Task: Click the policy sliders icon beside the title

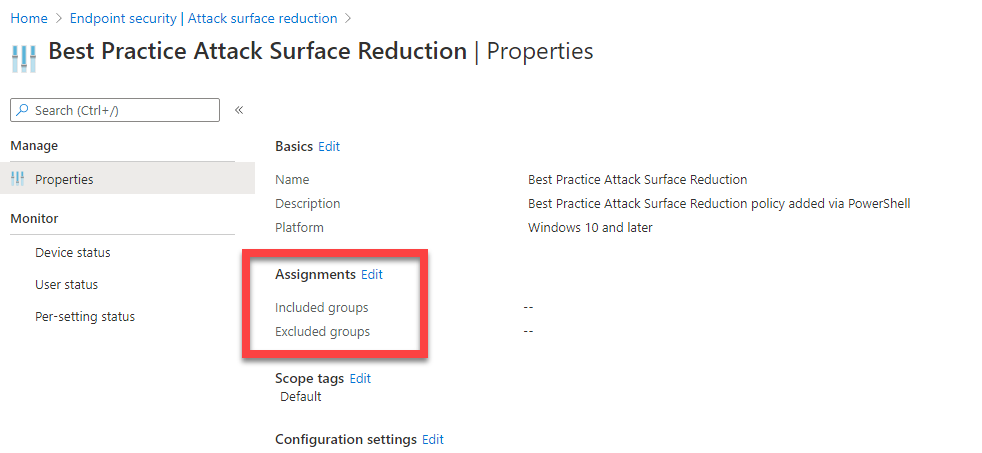Action: (x=23, y=56)
